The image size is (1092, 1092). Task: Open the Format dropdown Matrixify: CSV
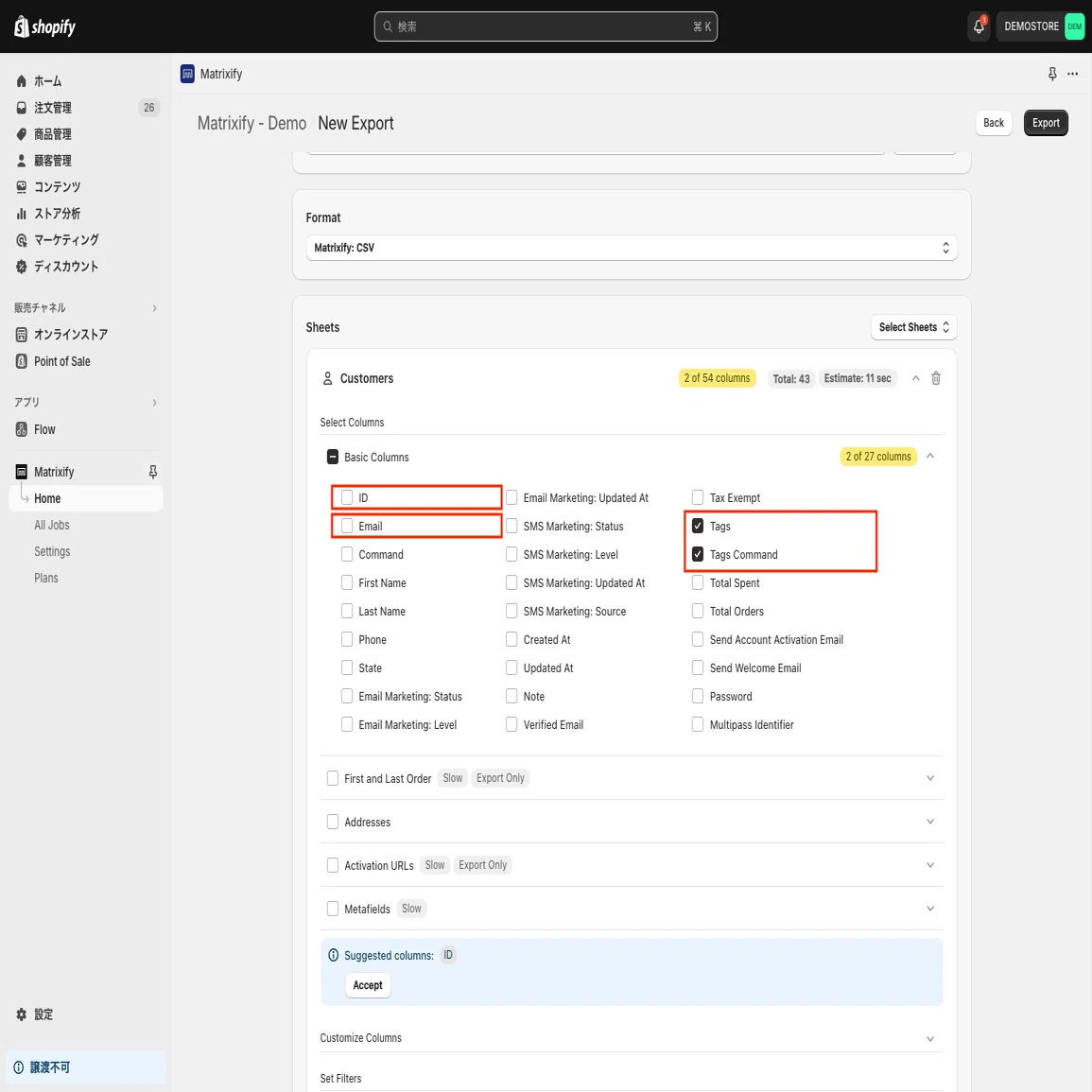(x=632, y=248)
